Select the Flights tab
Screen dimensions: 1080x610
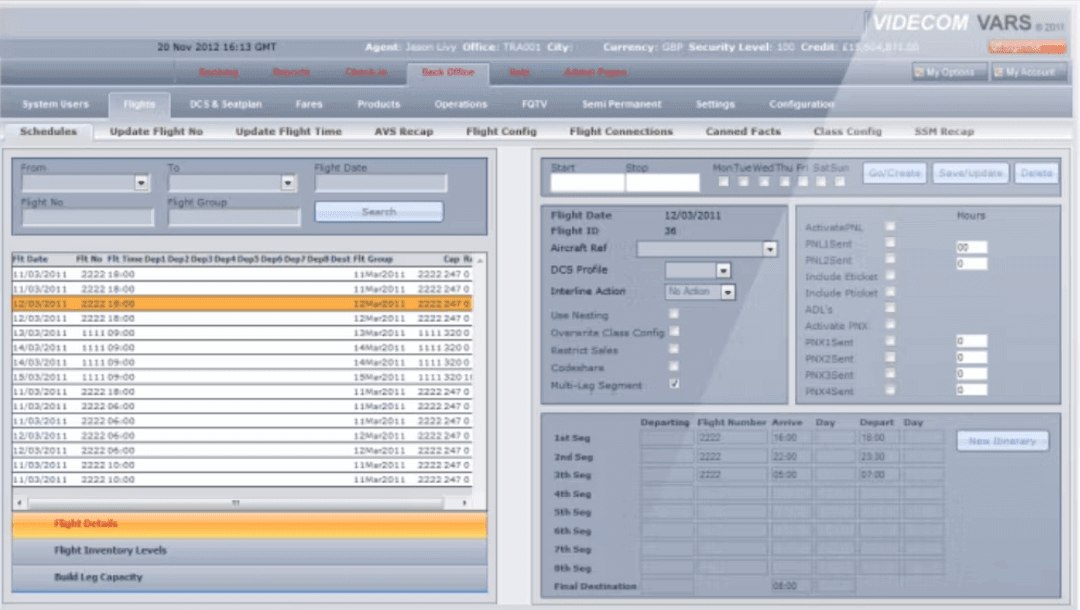click(139, 104)
